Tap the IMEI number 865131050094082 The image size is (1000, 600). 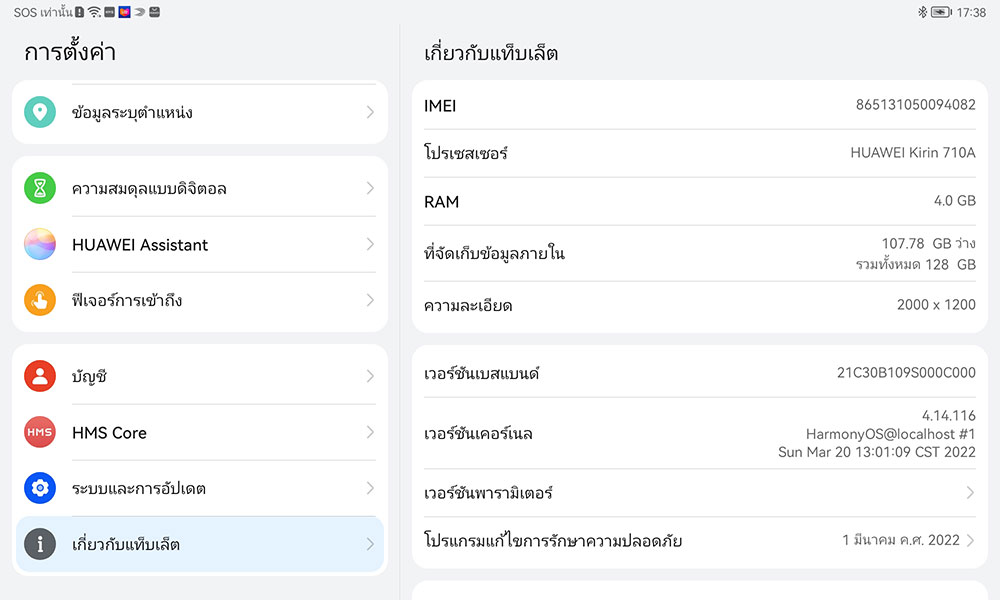915,105
